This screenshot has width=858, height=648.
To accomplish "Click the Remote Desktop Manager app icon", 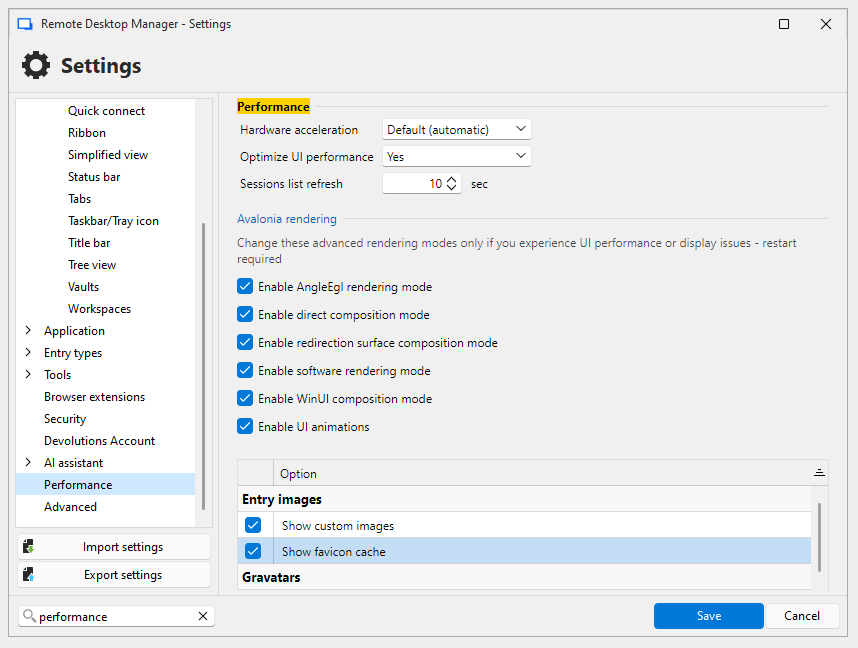I will pos(25,24).
